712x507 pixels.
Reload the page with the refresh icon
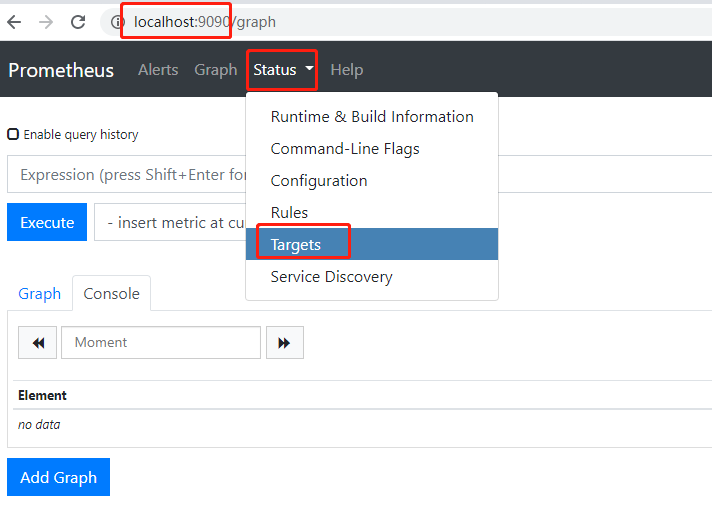[78, 22]
